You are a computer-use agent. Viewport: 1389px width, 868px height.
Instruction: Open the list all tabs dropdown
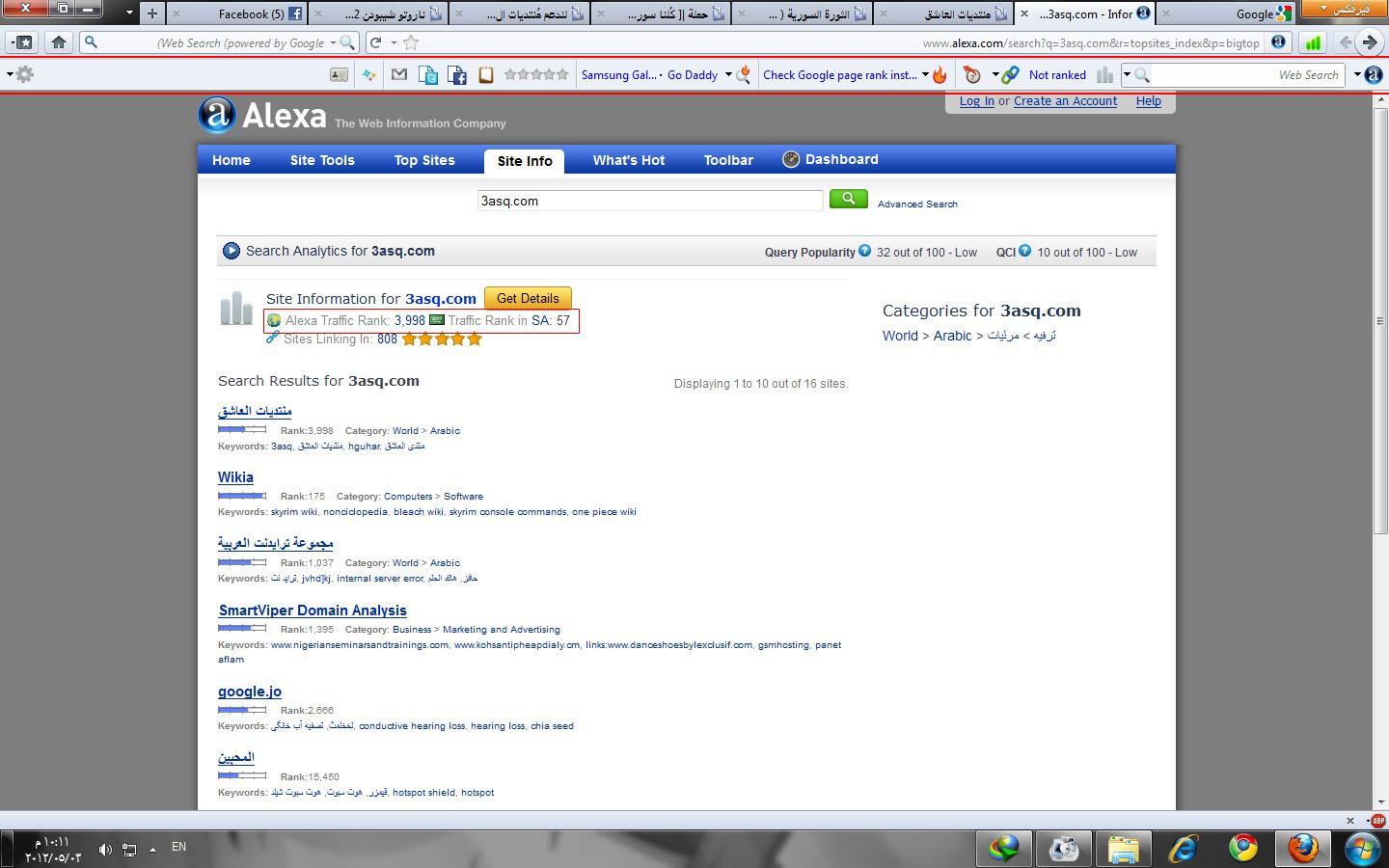(x=129, y=14)
